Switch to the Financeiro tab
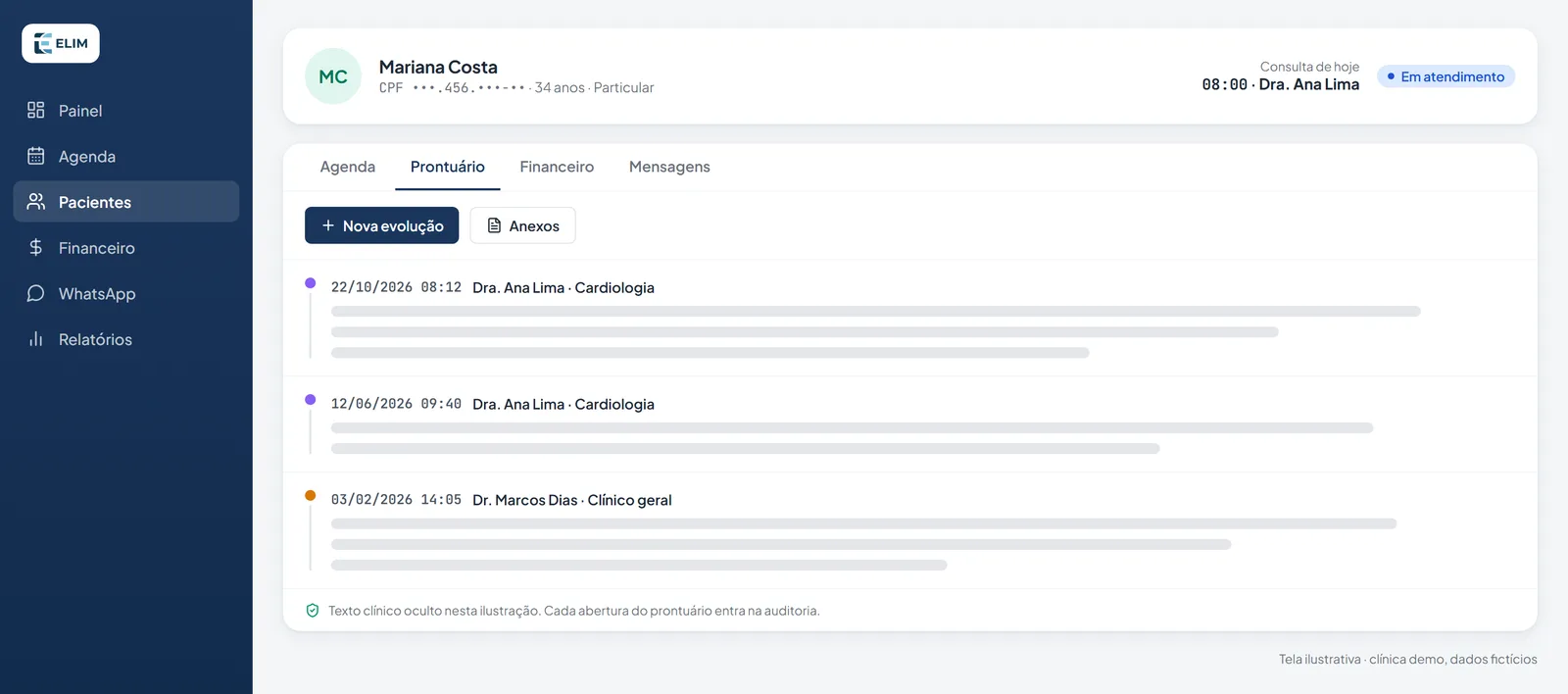Image resolution: width=1568 pixels, height=694 pixels. pos(557,167)
